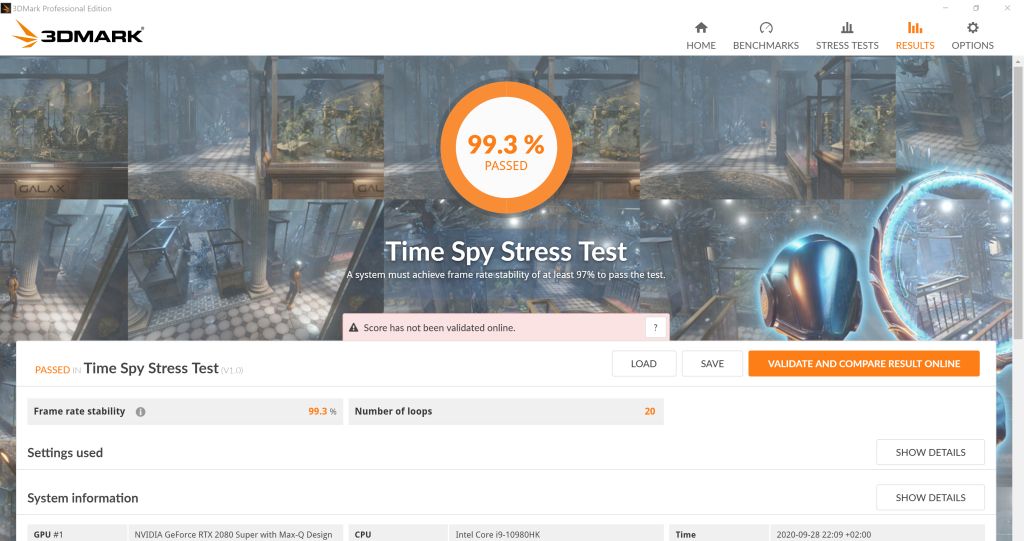
Task: Click the LOAD button
Action: pyautogui.click(x=644, y=363)
